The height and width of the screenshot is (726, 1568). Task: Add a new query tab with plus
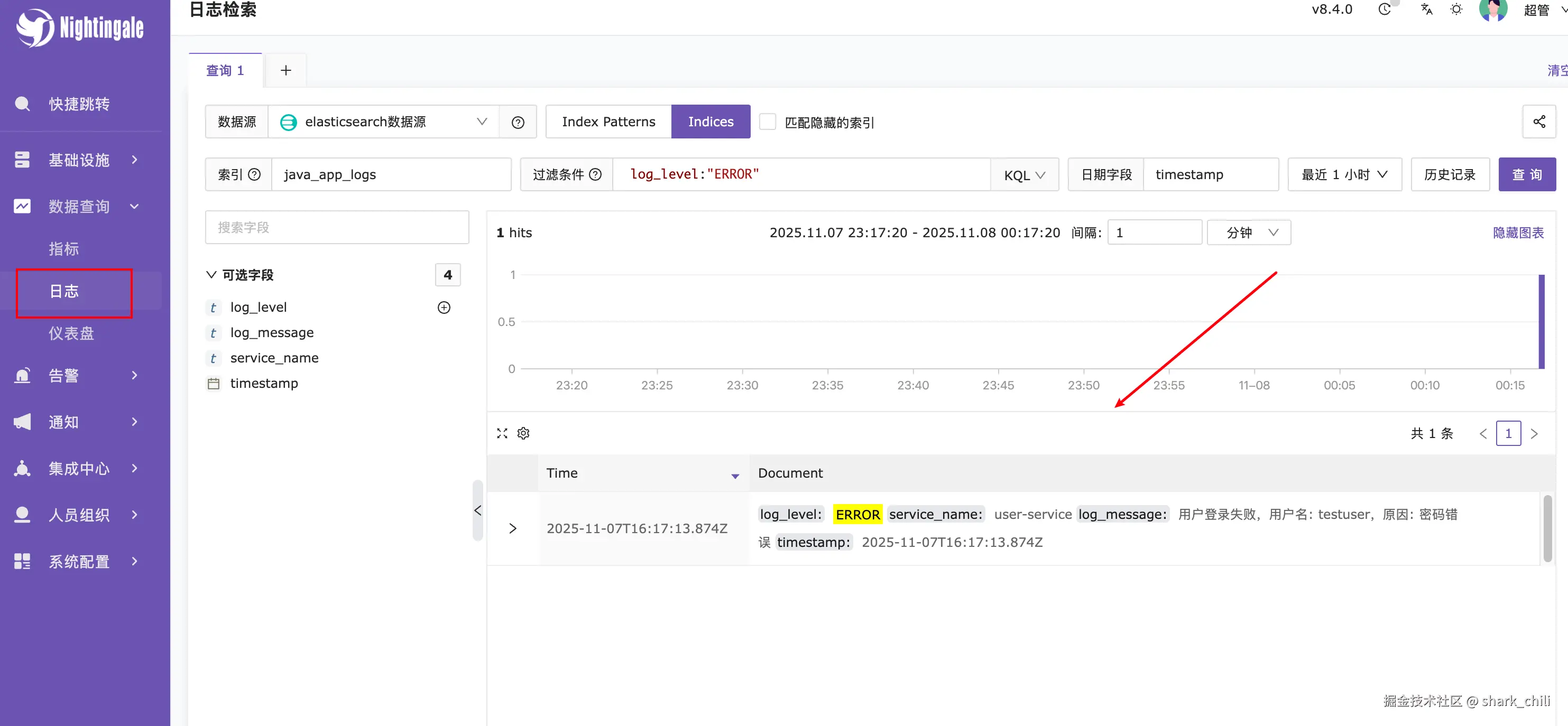(x=285, y=71)
